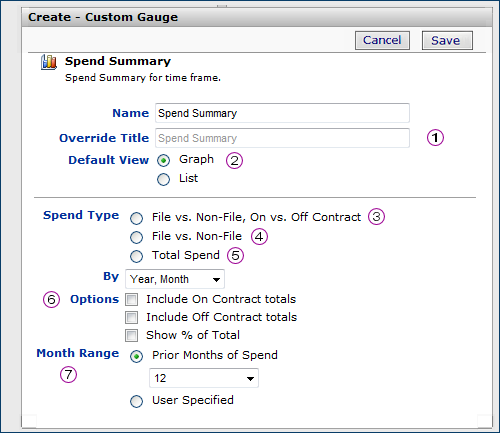500x433 pixels.
Task: Click the circled number 3 callout marker
Action: (x=376, y=217)
